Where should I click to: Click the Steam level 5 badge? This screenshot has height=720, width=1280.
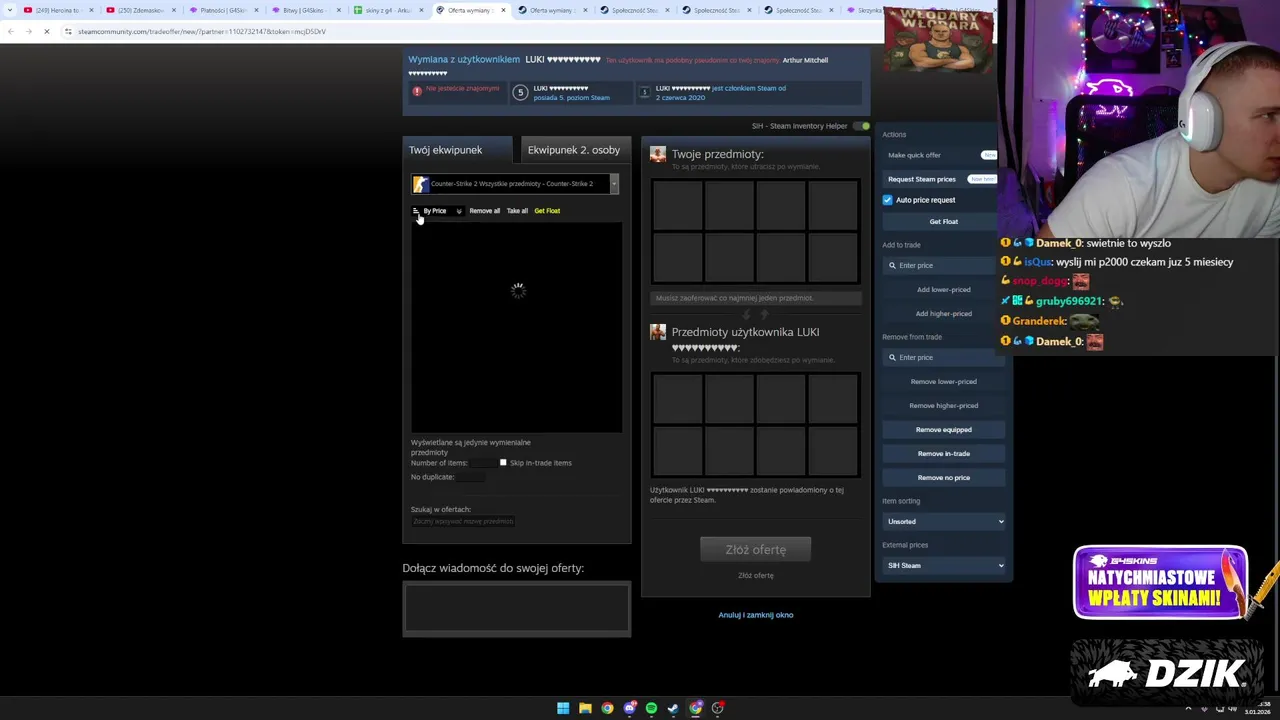520,93
